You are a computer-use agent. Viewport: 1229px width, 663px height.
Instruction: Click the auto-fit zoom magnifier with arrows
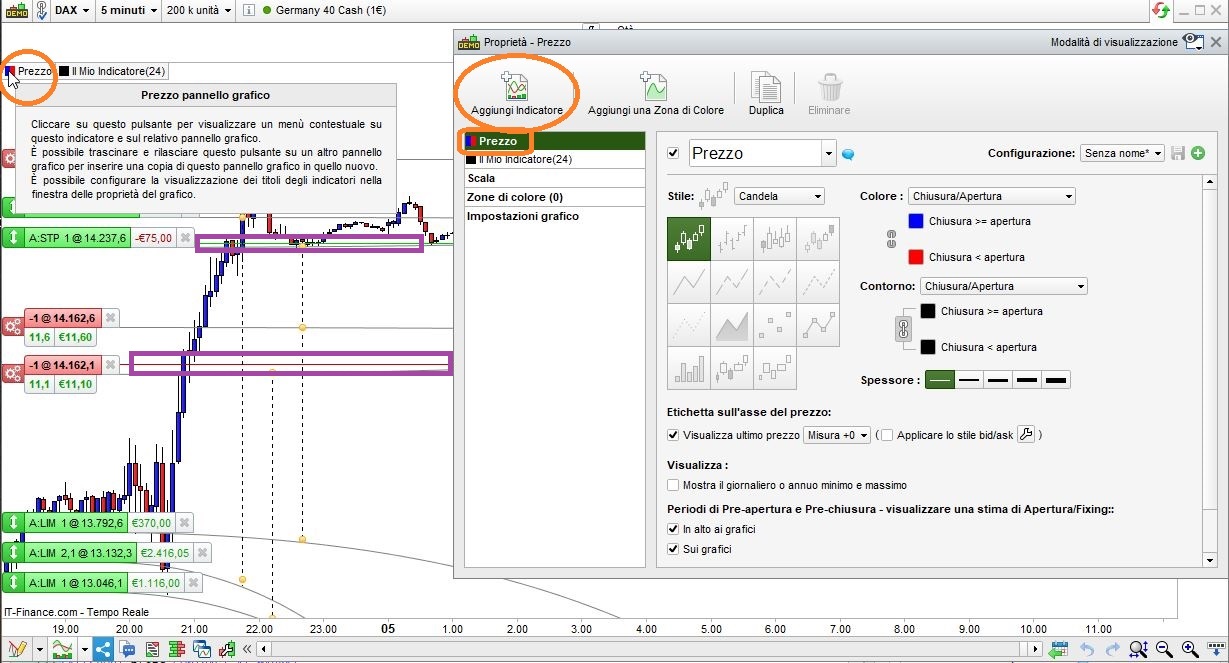tap(1138, 650)
